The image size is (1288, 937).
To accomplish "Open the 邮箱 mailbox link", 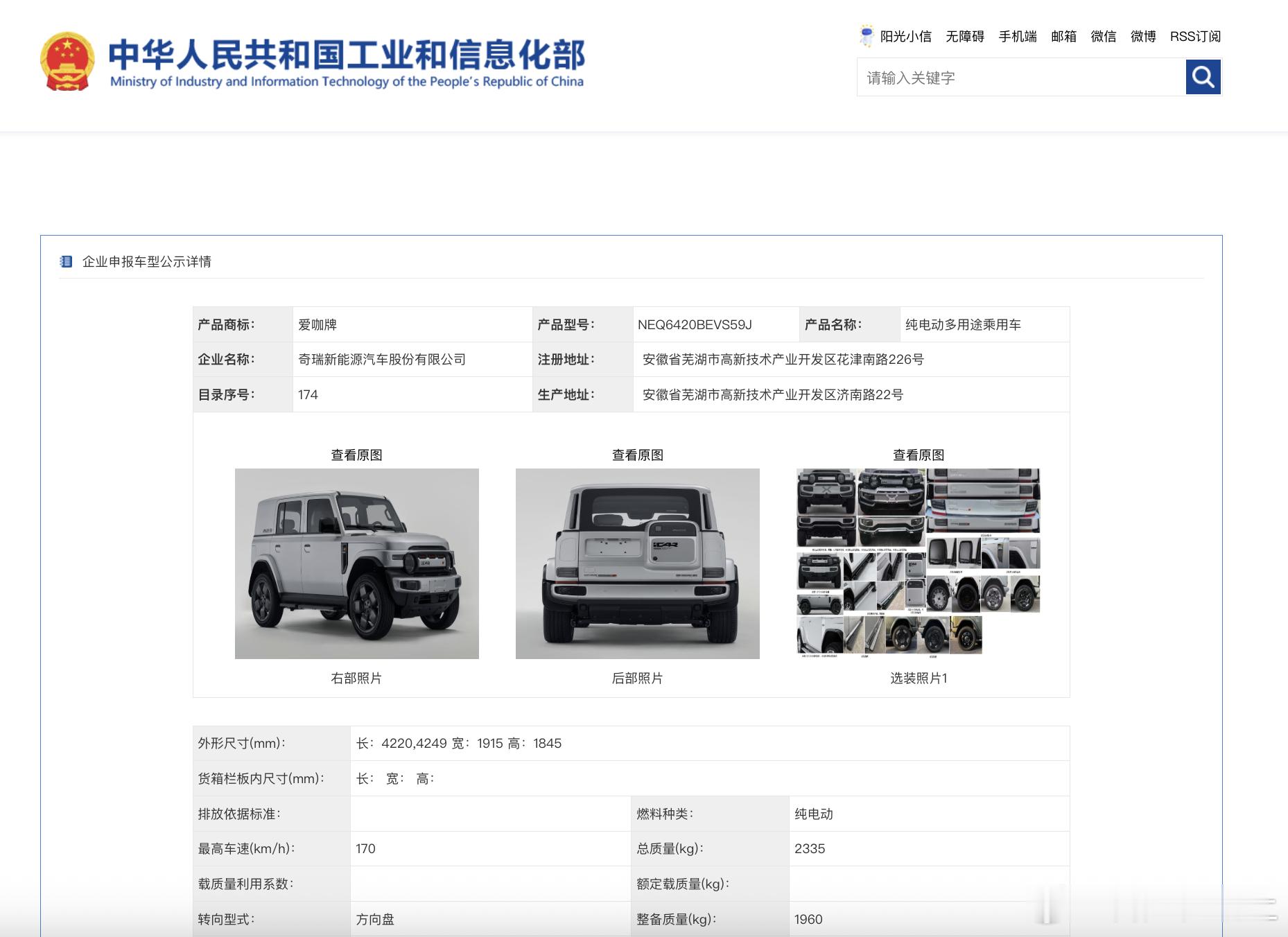I will (x=1063, y=37).
